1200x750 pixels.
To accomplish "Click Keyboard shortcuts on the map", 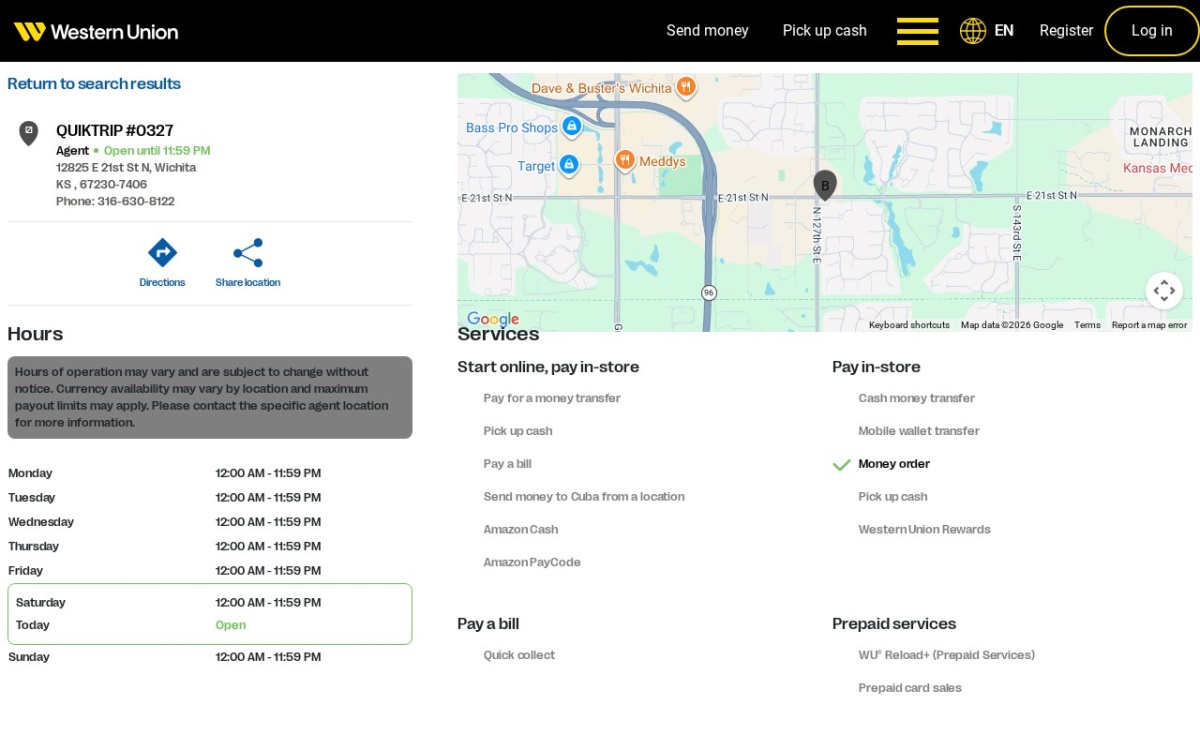I will (909, 325).
